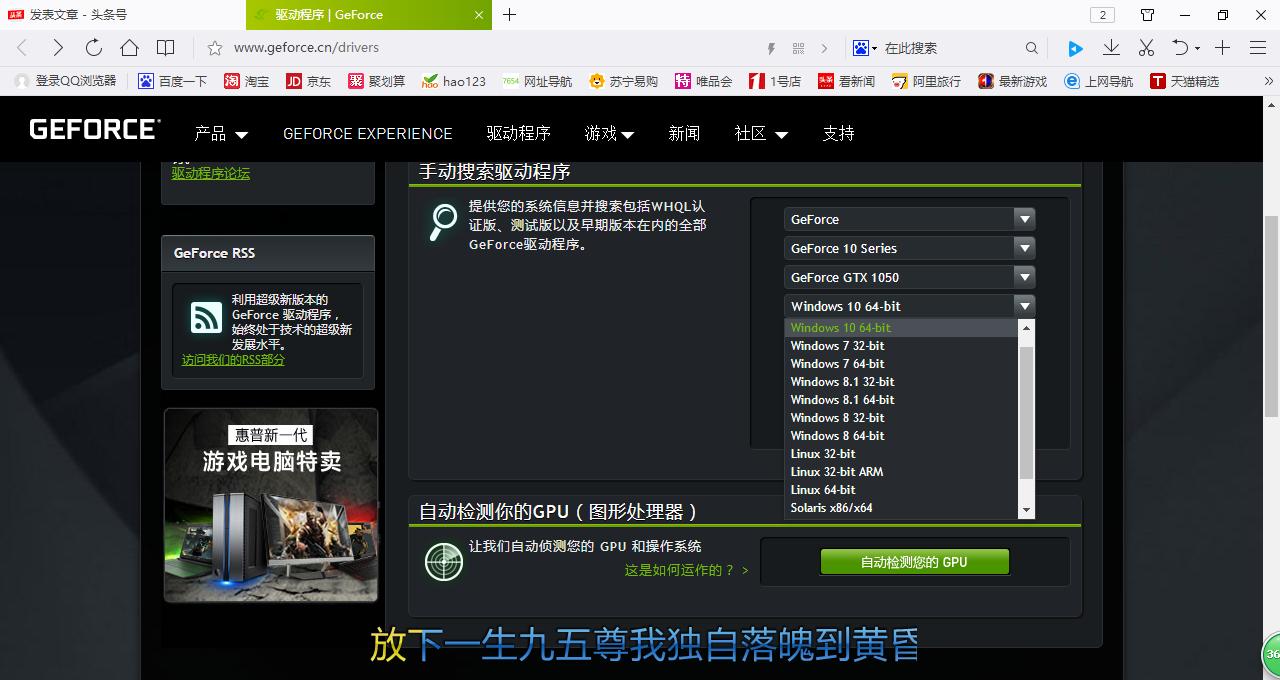Choose Windows 8.1 64-bit option
The width and height of the screenshot is (1280, 680).
901,400
